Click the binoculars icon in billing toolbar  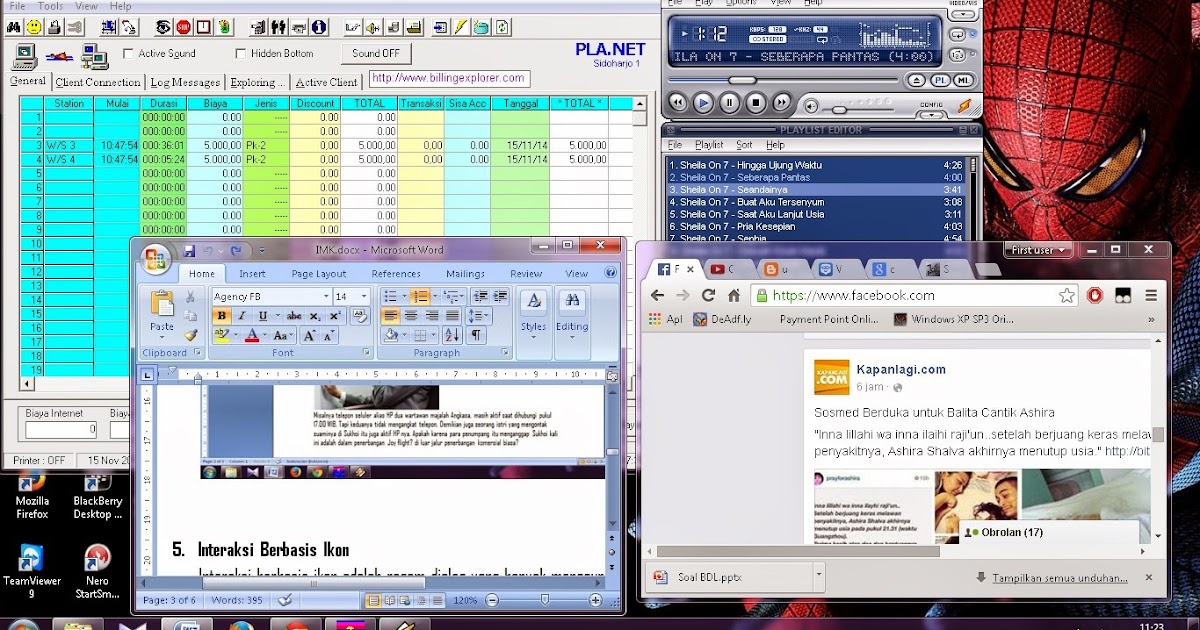(14, 27)
